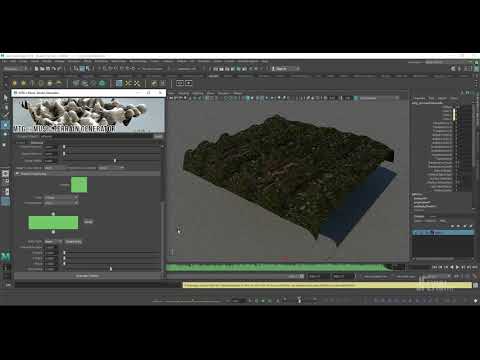Collapse the color section expander in MTG window
The height and width of the screenshot is (360, 480).
click(x=17, y=174)
